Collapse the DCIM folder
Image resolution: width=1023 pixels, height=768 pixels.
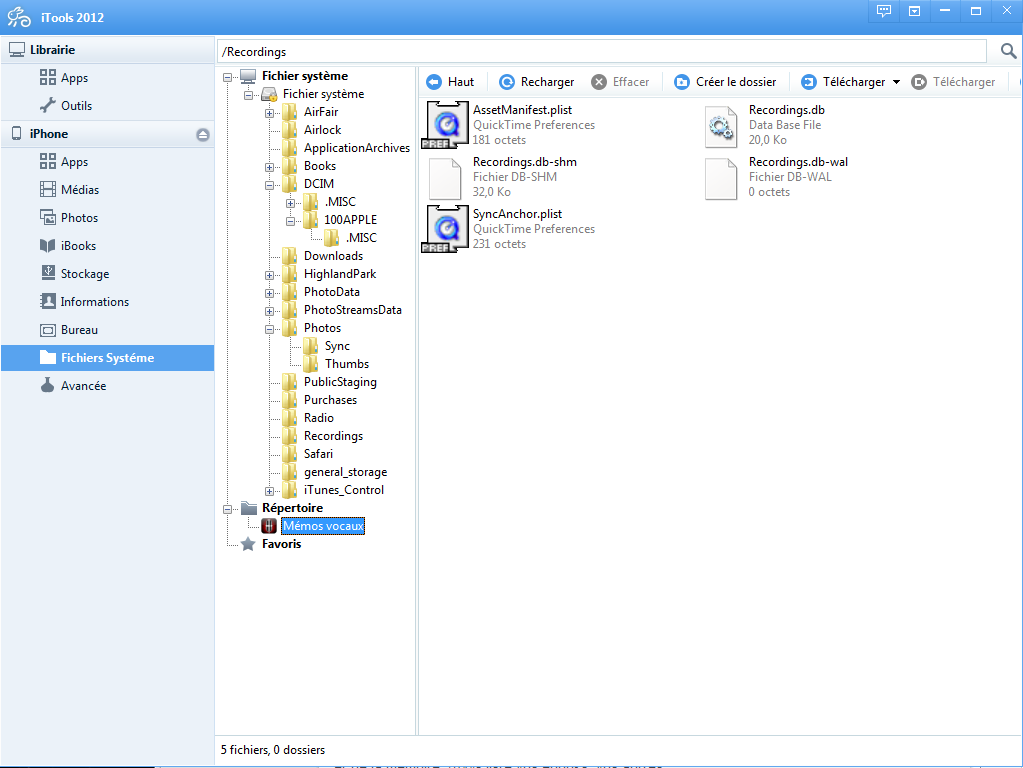tap(269, 185)
